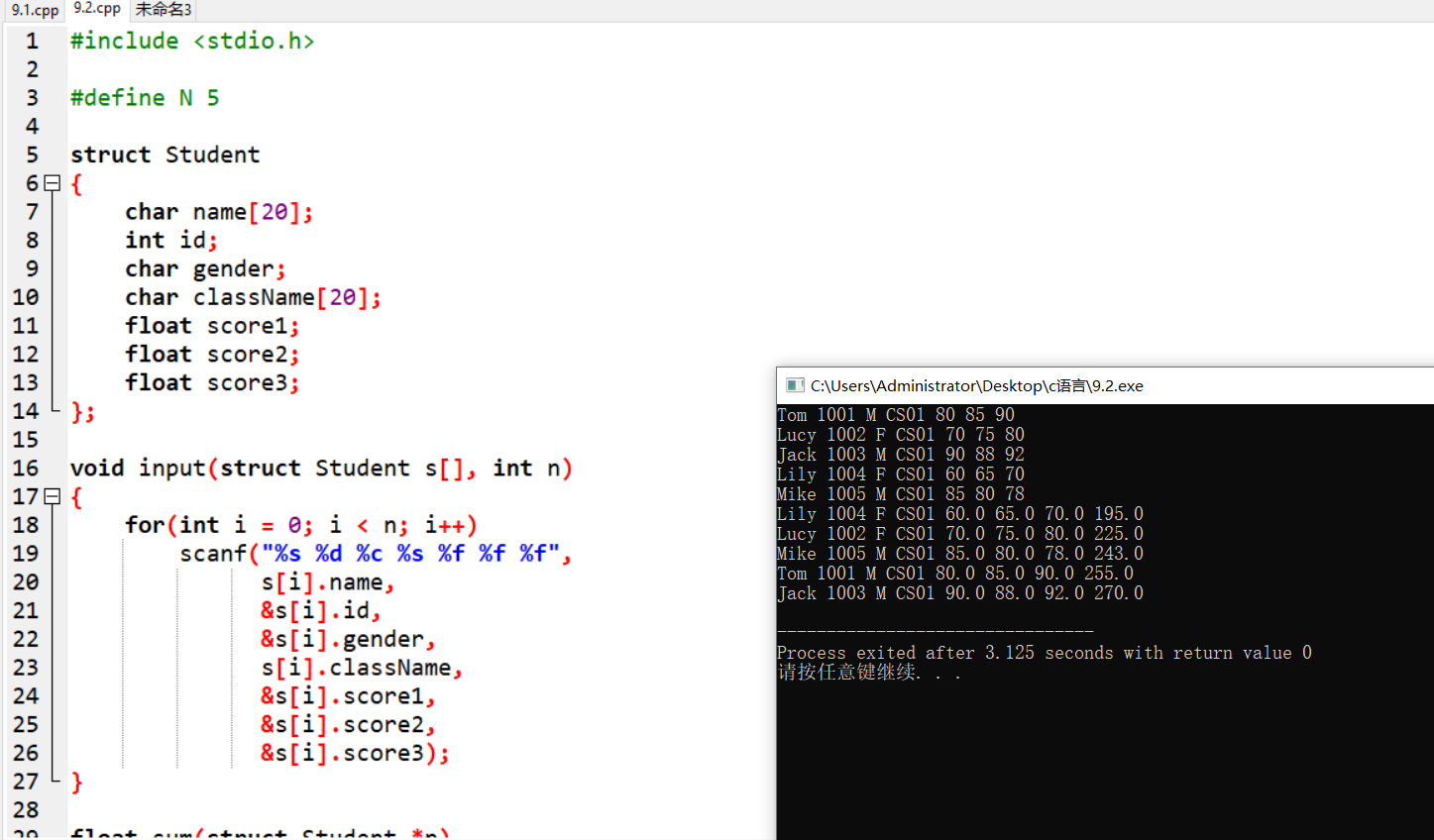
Task: Click console output row ending in 225.0
Action: click(960, 534)
